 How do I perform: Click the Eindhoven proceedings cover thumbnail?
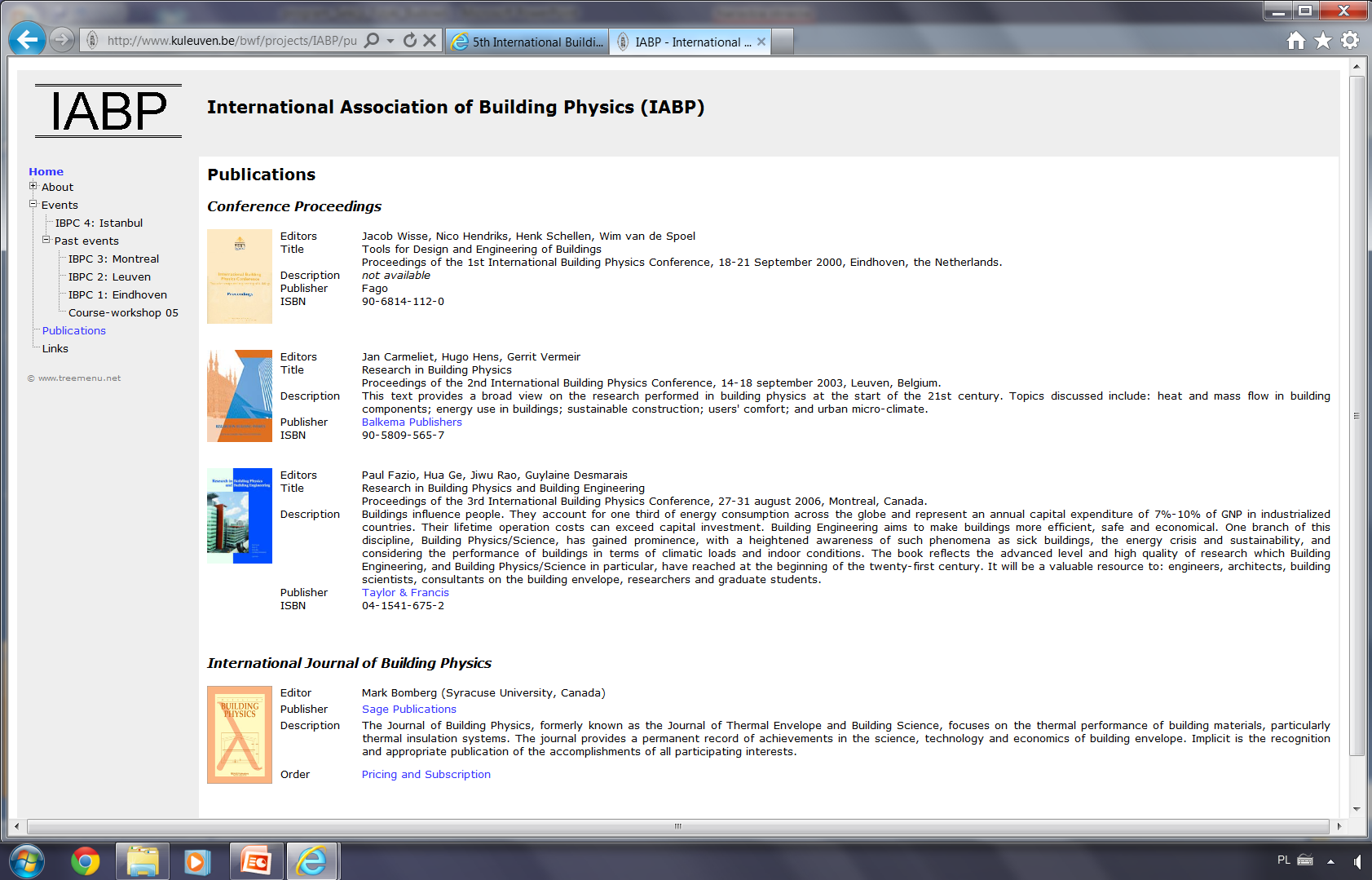[x=240, y=276]
